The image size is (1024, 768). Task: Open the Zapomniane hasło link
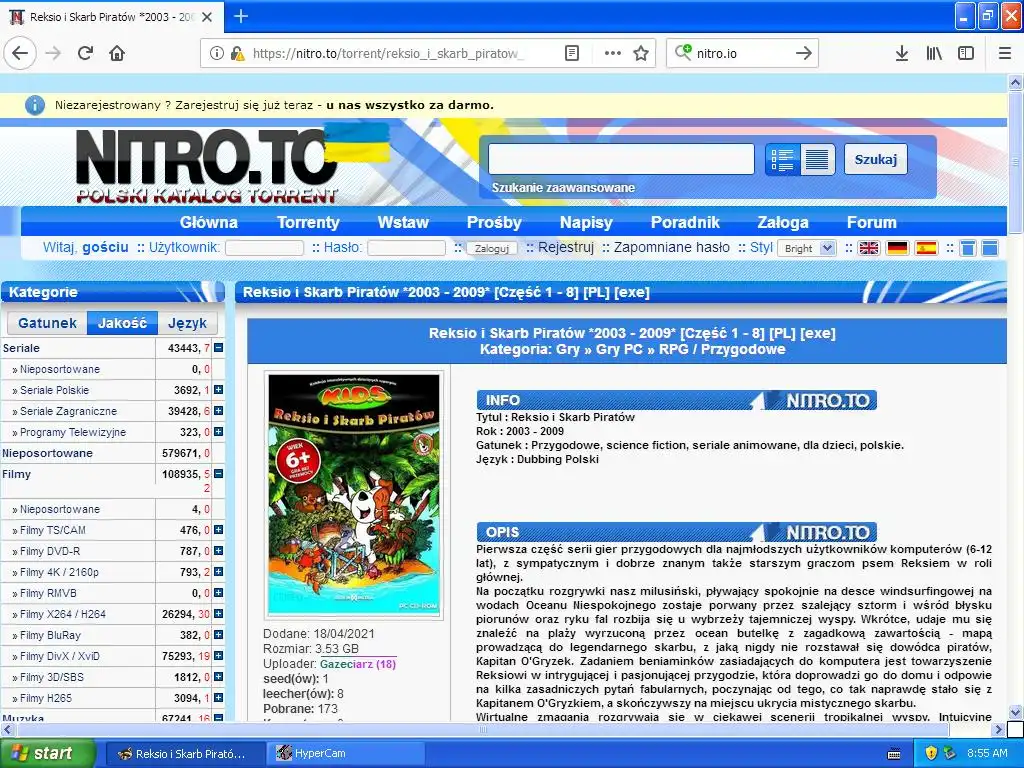tap(672, 248)
